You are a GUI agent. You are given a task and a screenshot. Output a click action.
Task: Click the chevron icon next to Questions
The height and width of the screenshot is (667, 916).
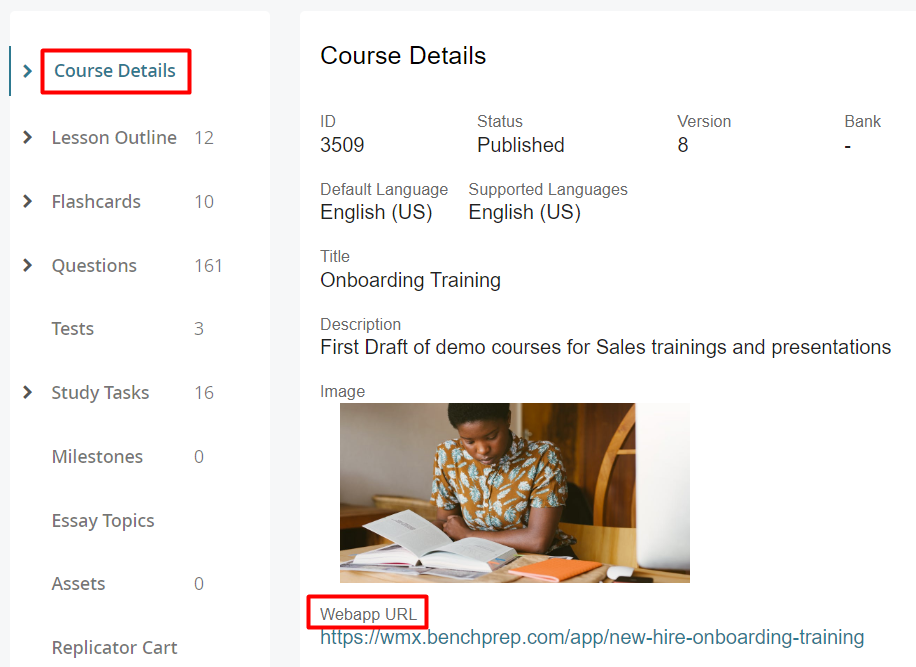pos(27,266)
